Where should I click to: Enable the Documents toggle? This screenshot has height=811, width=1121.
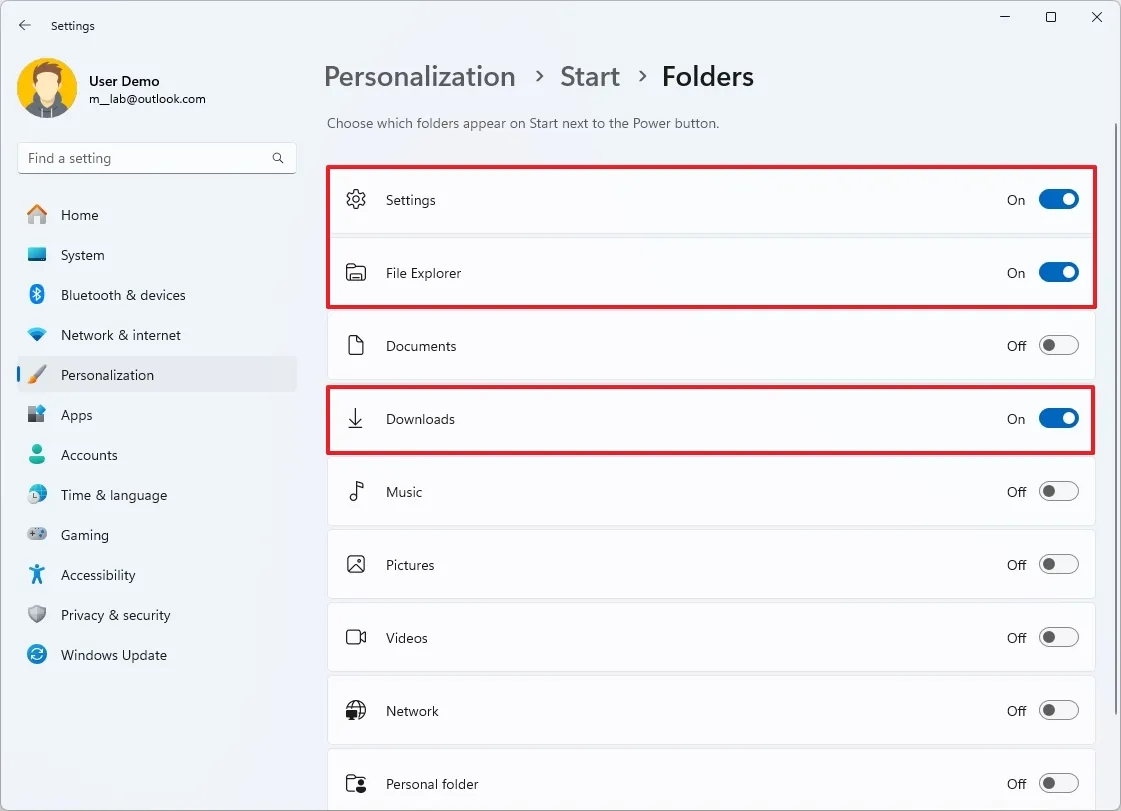[x=1058, y=345]
